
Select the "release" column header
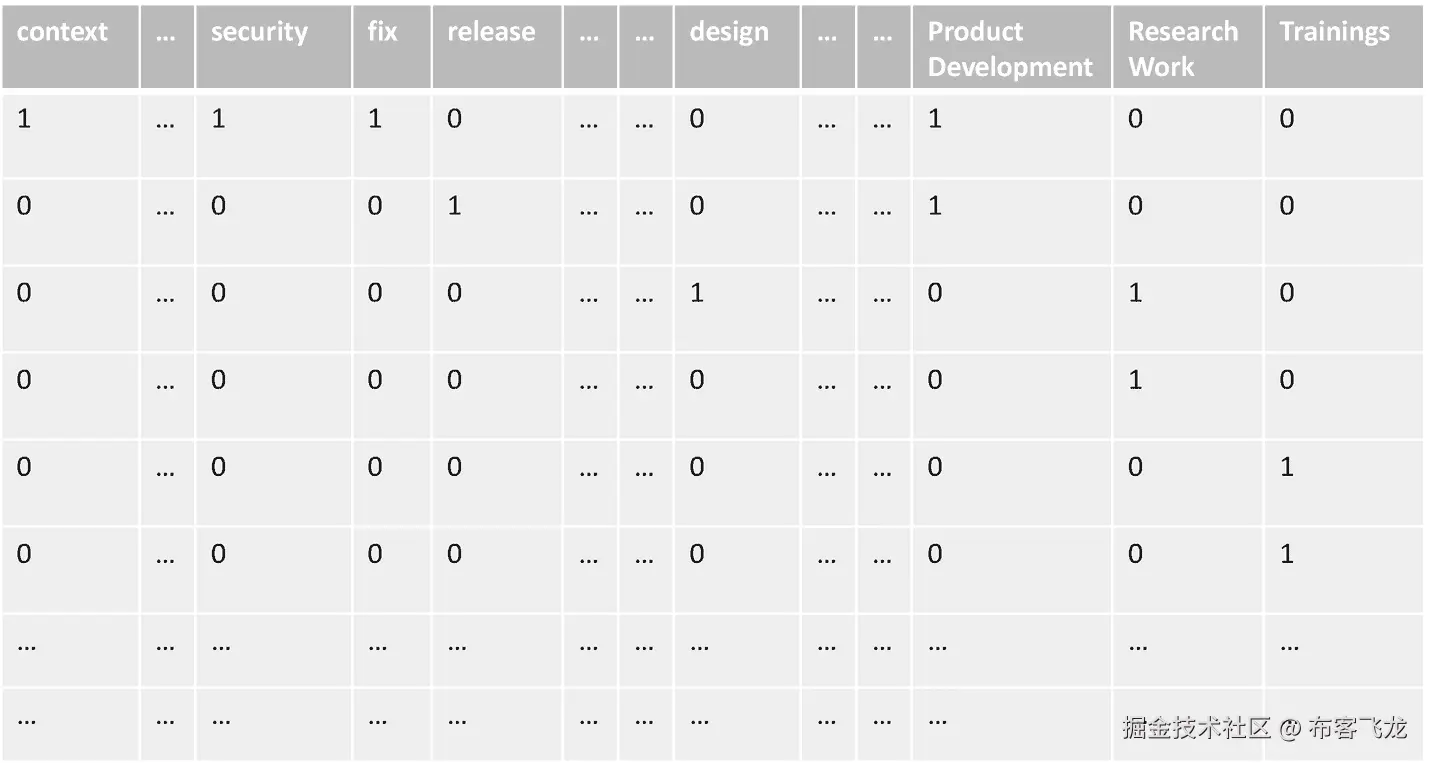pos(490,32)
